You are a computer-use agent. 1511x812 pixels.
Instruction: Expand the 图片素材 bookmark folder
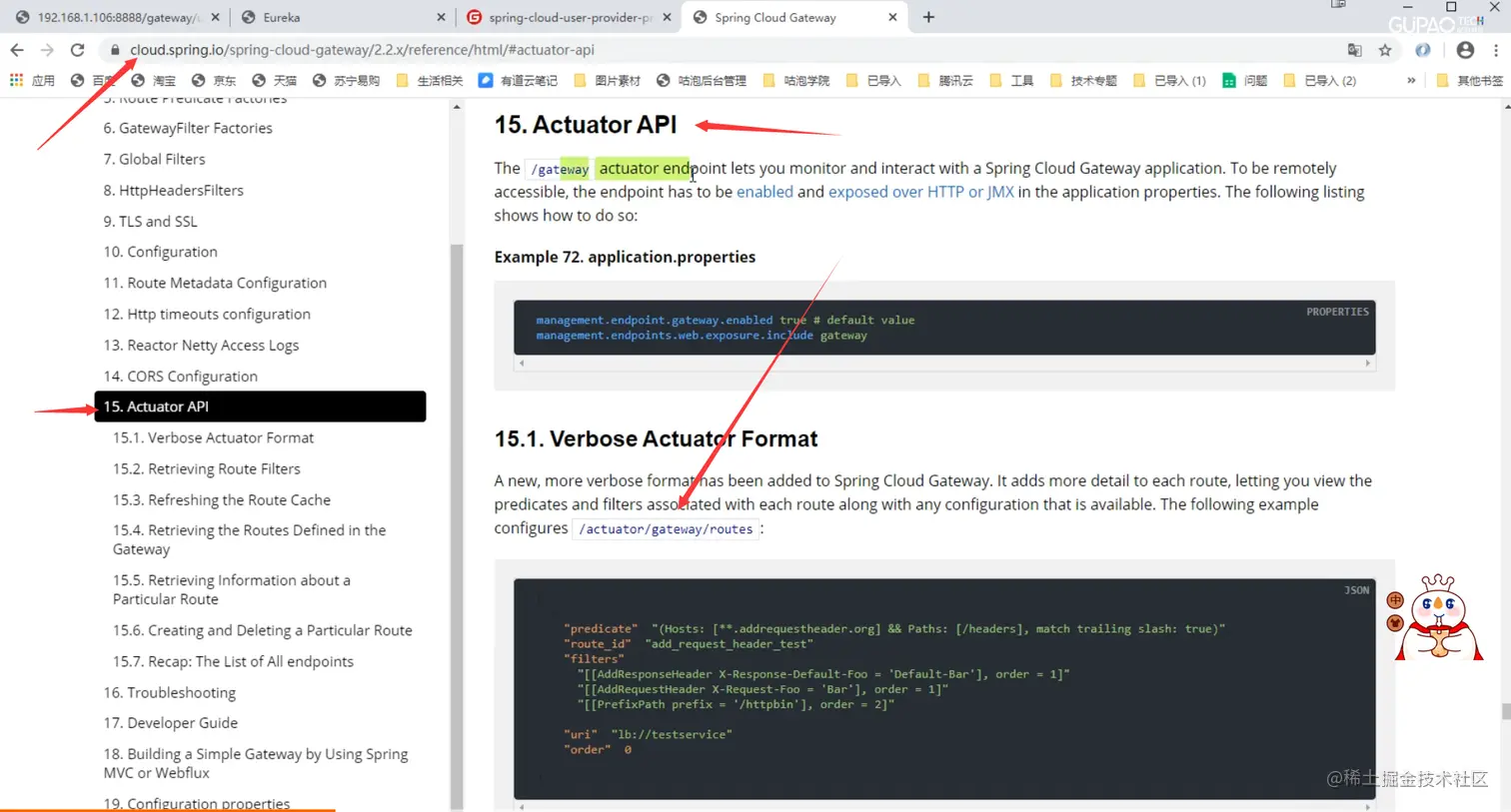[607, 81]
